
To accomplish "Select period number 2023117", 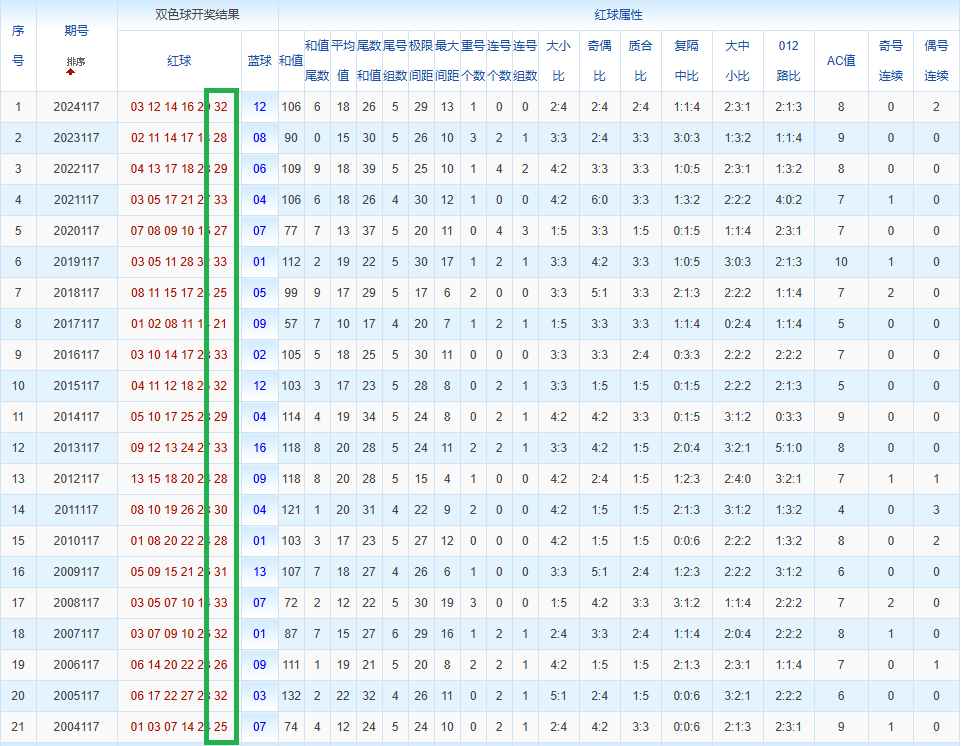I will 76,138.
